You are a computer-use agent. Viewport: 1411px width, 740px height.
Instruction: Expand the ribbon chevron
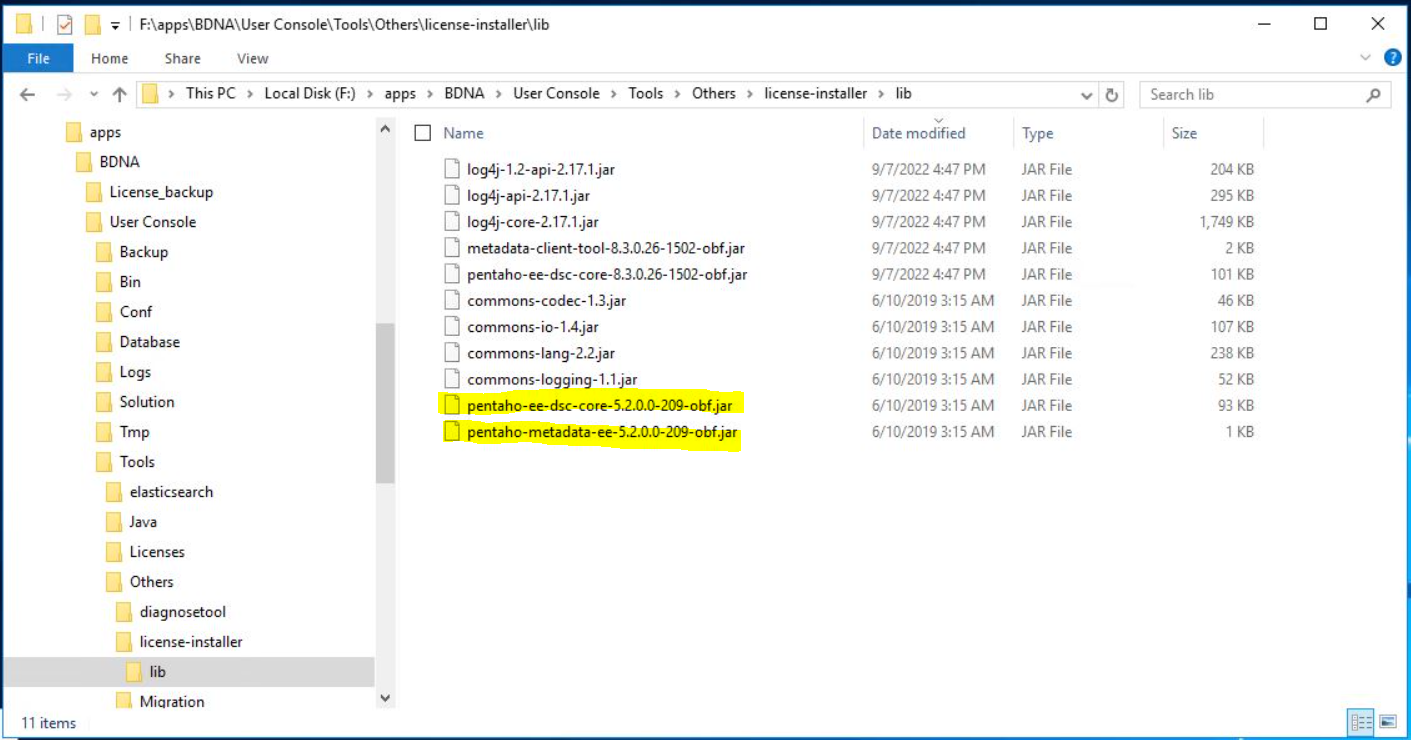coord(1367,58)
